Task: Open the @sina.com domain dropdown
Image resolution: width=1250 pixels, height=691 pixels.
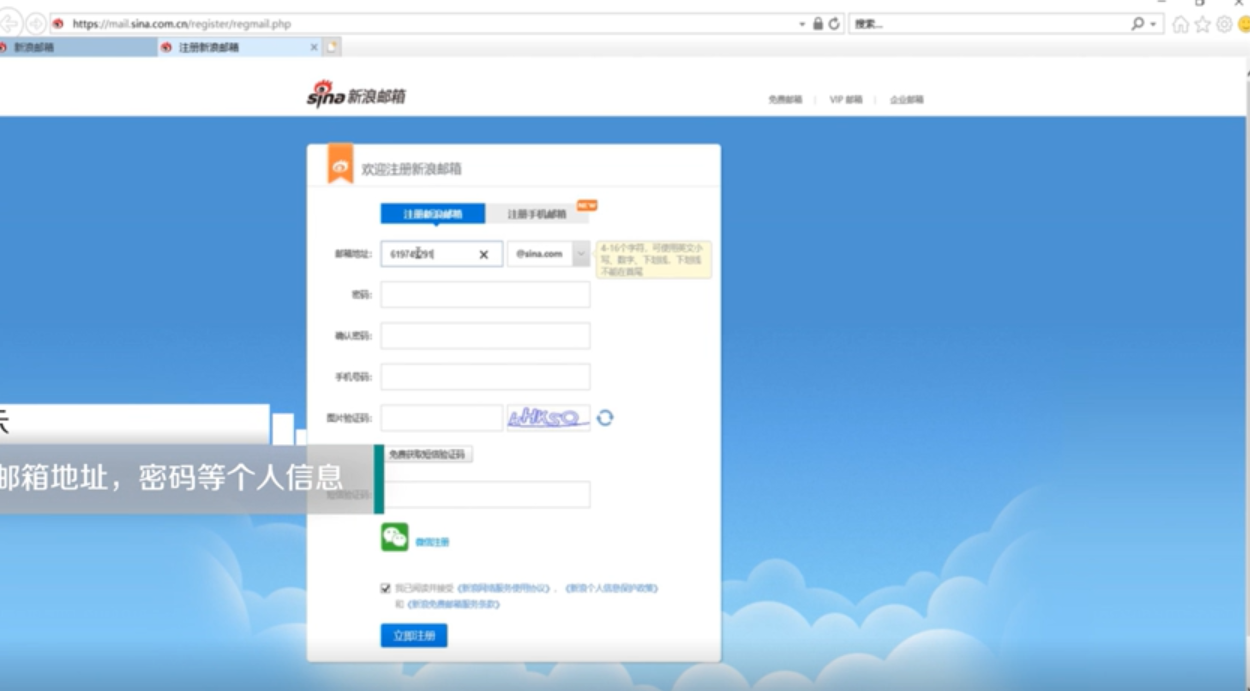Action: (x=581, y=254)
